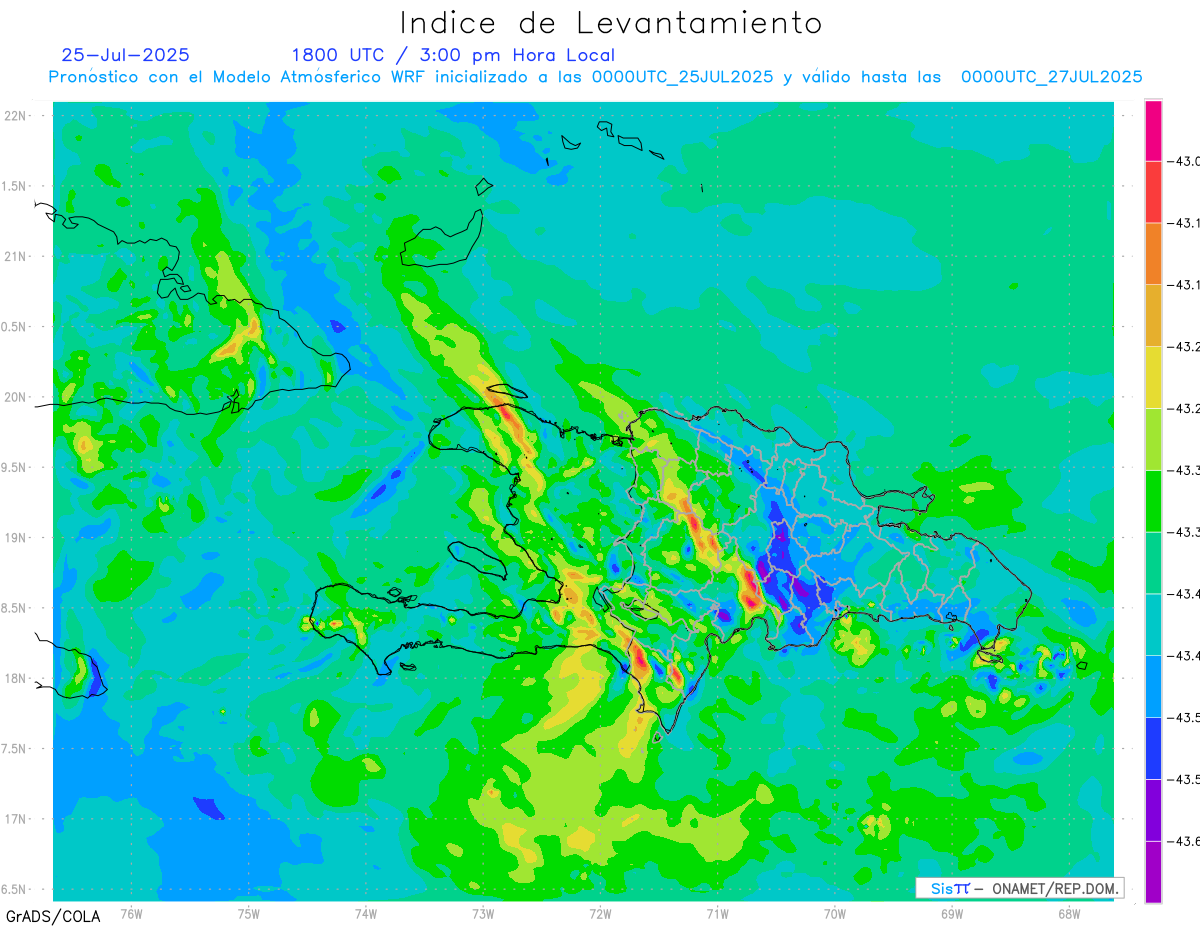Select the 21N latitude label
1200x927 pixels.
point(17,256)
